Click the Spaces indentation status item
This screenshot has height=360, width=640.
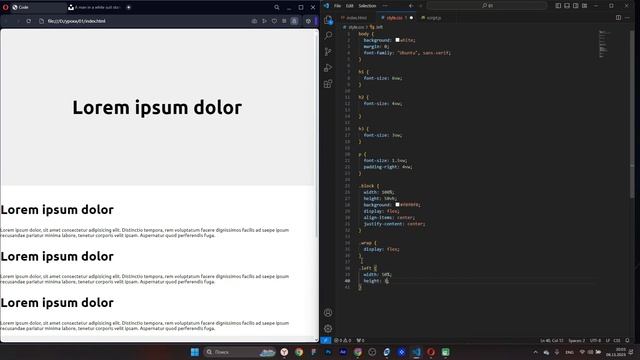coord(577,340)
